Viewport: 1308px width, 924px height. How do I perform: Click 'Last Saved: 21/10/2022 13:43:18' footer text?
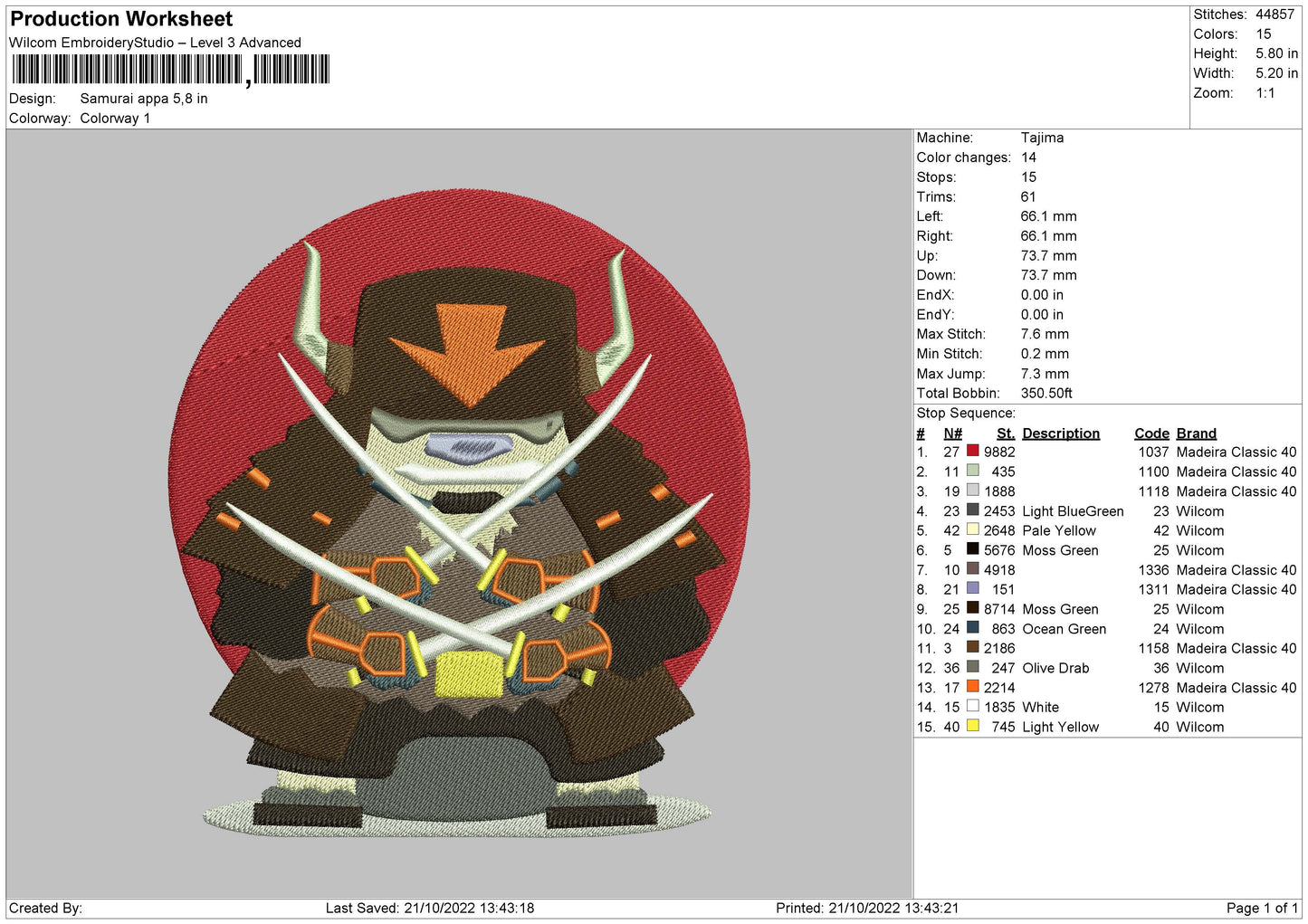coord(430,908)
